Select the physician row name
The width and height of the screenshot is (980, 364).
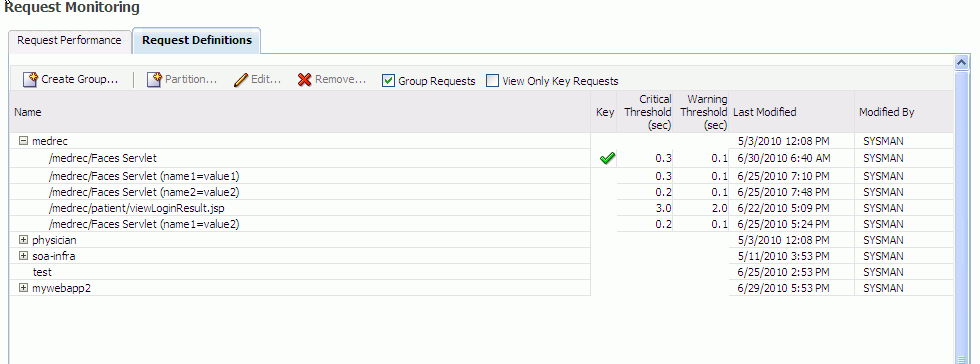54,240
